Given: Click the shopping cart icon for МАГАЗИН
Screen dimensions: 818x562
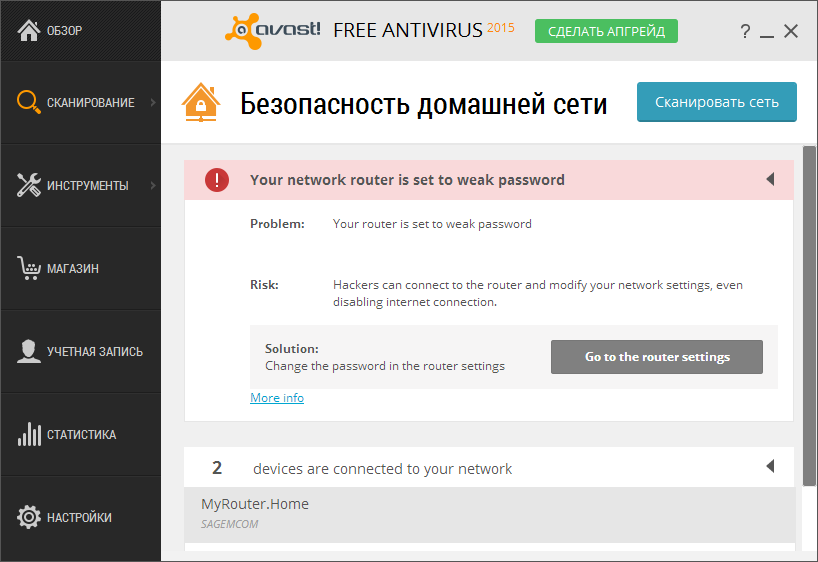Looking at the screenshot, I should click(28, 268).
